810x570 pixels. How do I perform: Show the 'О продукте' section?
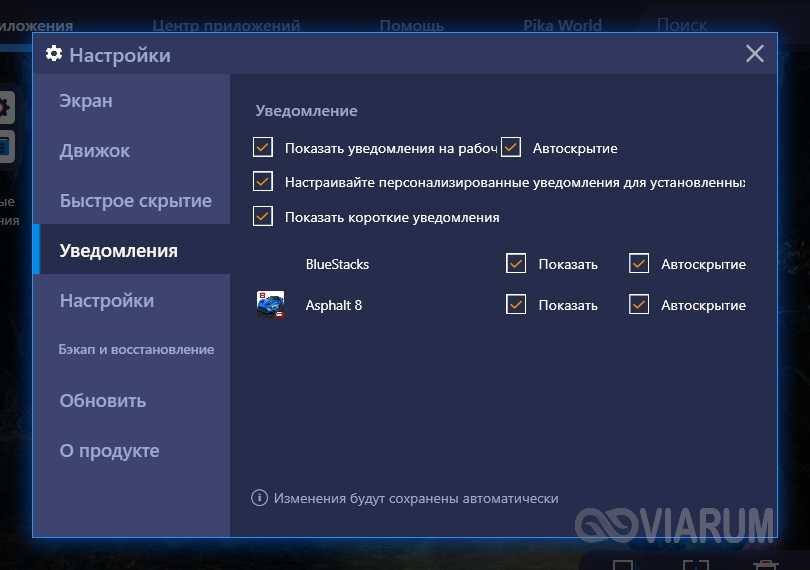tap(109, 451)
